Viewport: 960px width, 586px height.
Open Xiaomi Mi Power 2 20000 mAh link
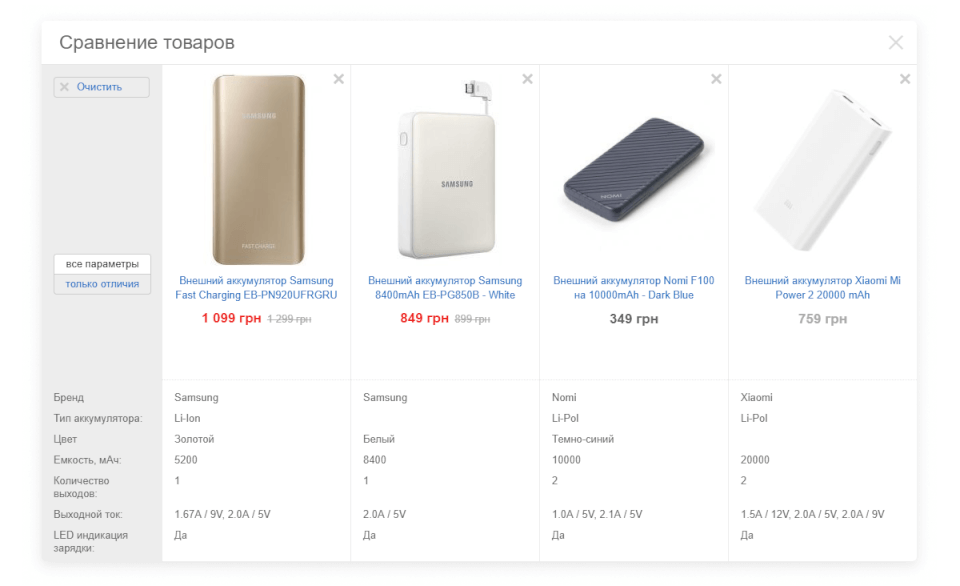[823, 288]
